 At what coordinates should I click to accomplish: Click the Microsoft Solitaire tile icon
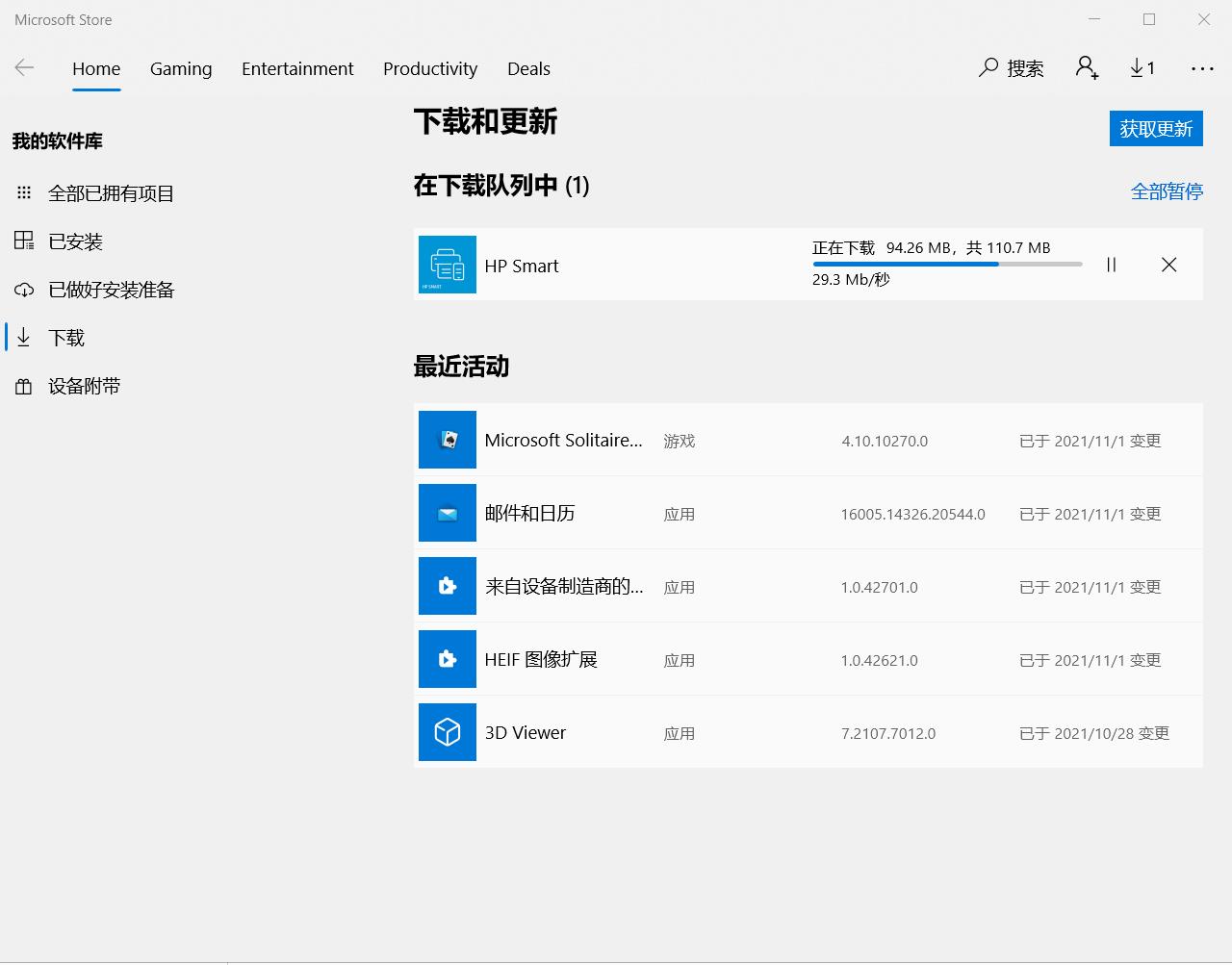click(x=448, y=440)
